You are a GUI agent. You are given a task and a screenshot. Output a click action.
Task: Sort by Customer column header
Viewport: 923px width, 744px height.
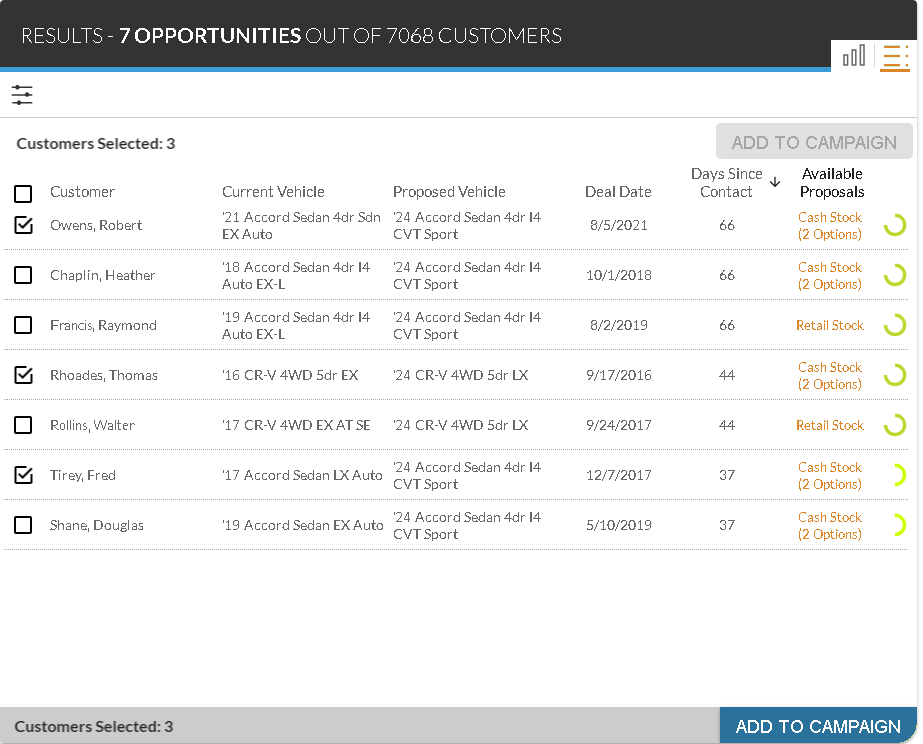click(x=82, y=192)
